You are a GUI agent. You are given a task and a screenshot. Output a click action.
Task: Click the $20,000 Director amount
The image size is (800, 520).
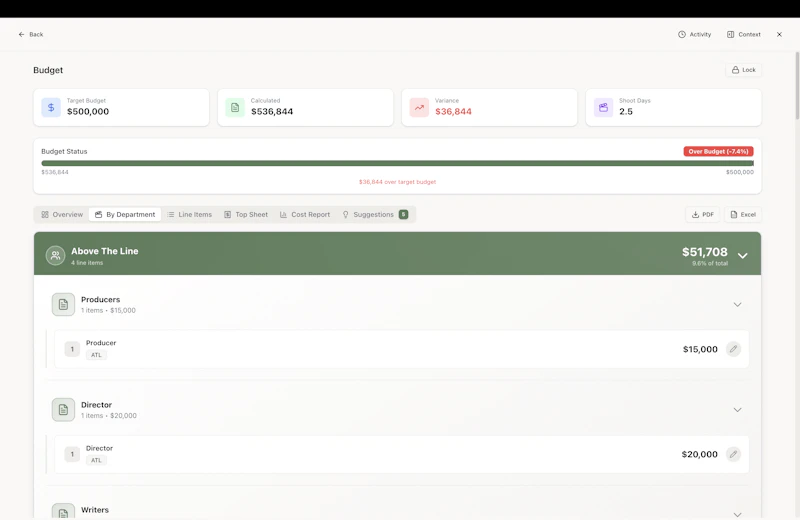click(x=699, y=454)
